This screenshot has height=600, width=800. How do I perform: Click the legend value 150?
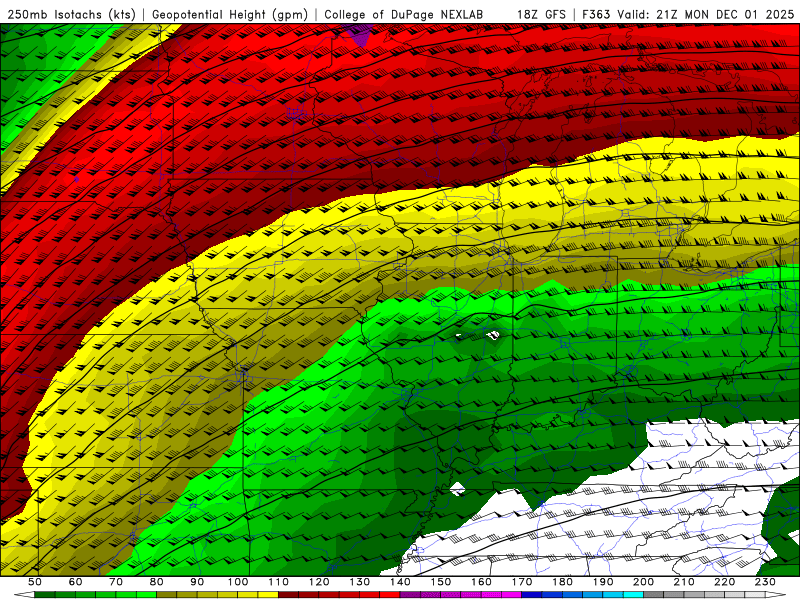click(441, 582)
